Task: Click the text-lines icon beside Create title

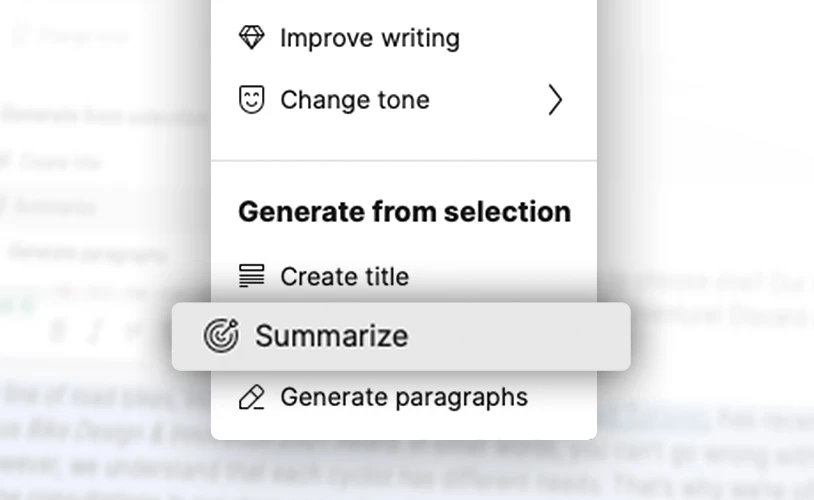Action: point(252,276)
